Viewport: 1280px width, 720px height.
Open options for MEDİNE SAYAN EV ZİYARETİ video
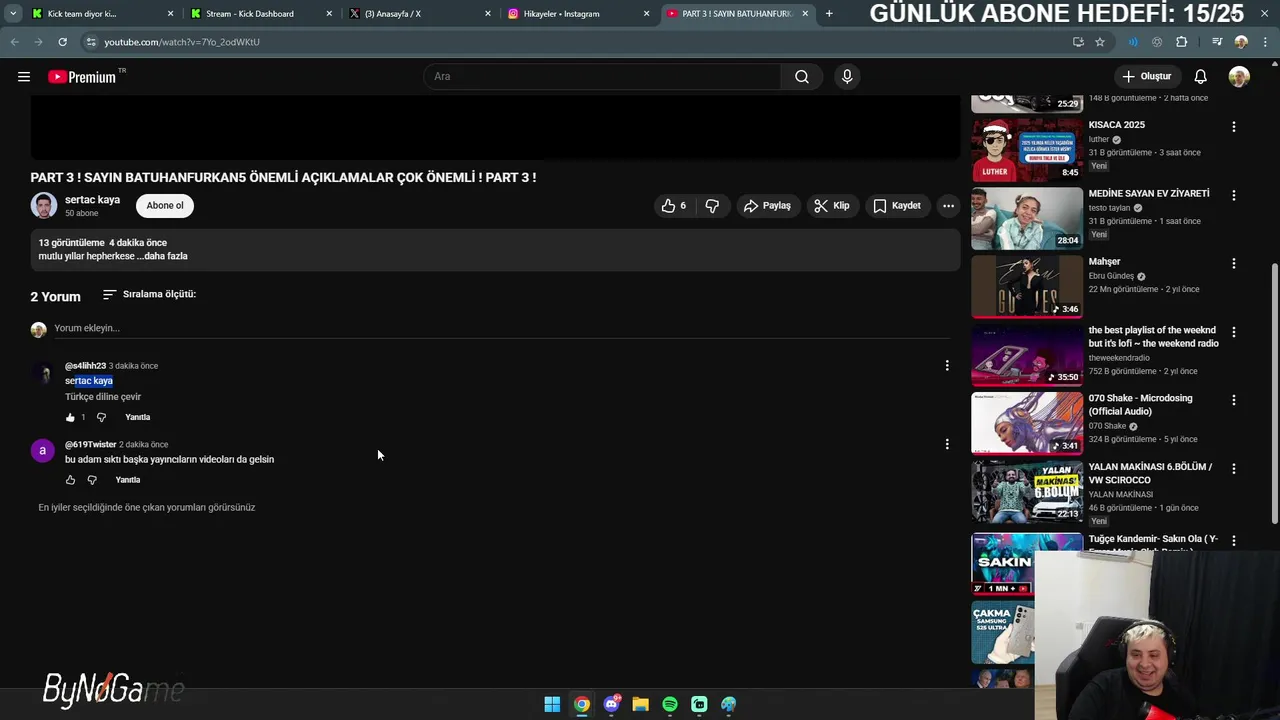pos(1233,195)
